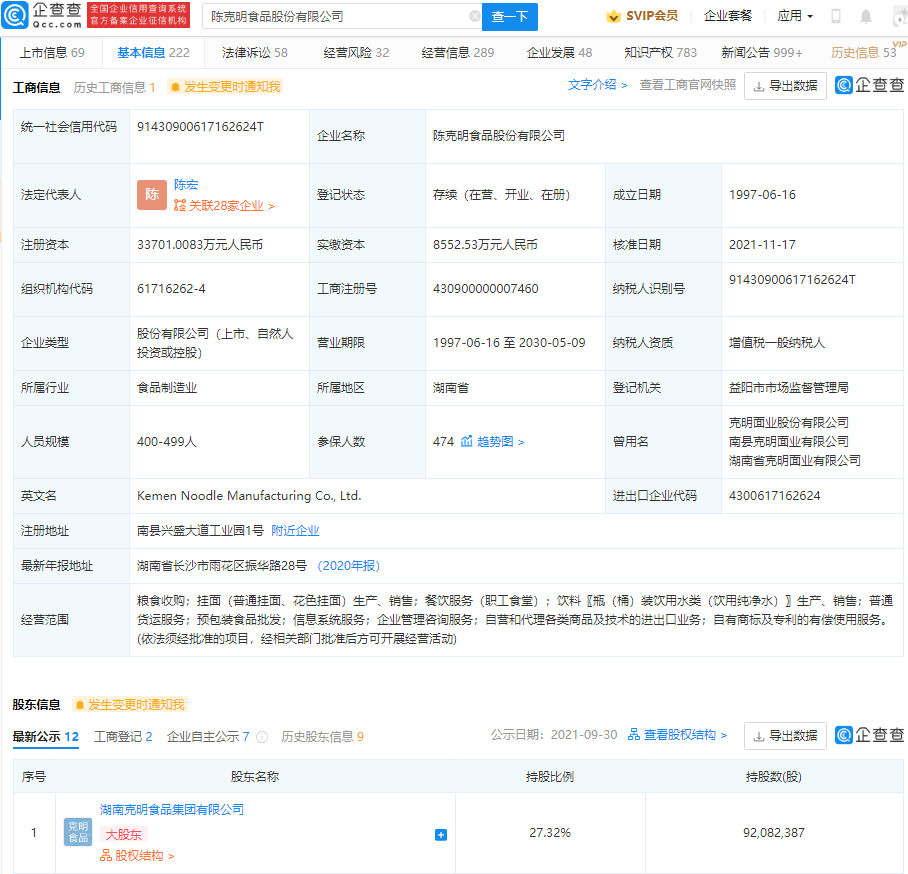908x874 pixels.
Task: Select the 企业自主公示 7 tab
Action: (208, 737)
